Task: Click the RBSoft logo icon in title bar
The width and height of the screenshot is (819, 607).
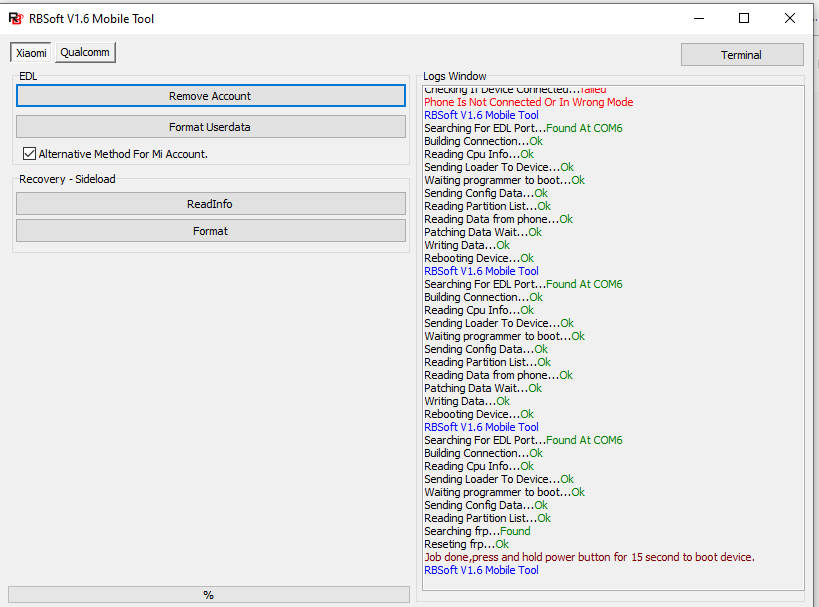Action: tap(16, 19)
